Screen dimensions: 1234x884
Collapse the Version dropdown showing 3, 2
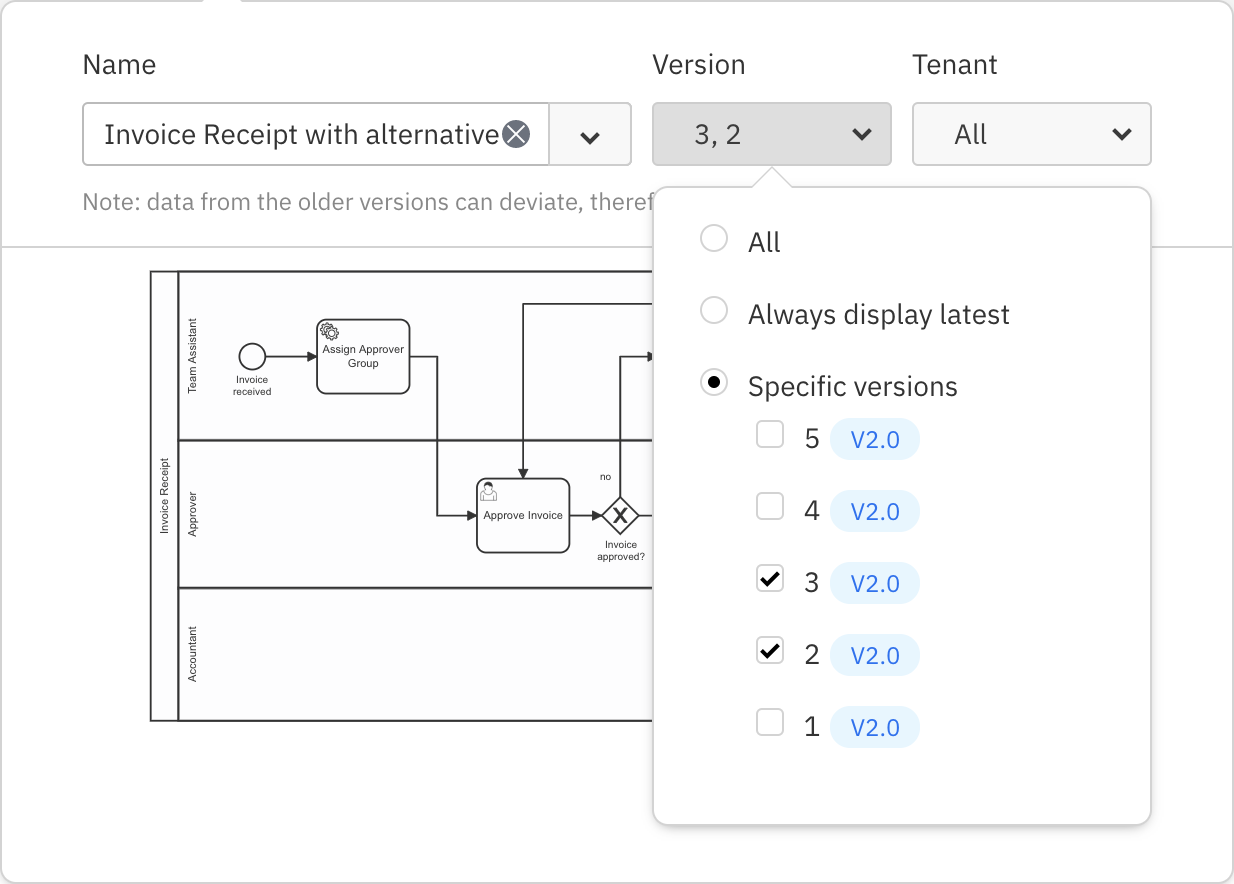click(x=771, y=135)
